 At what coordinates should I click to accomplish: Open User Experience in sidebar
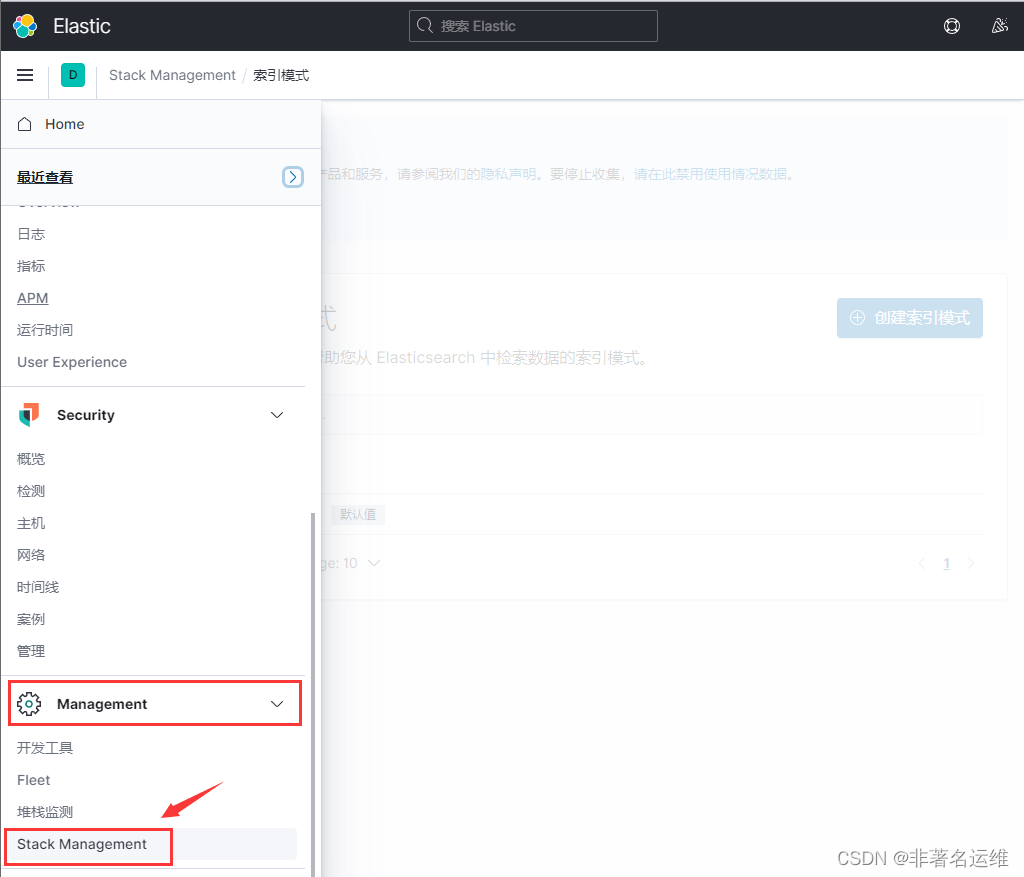(72, 362)
